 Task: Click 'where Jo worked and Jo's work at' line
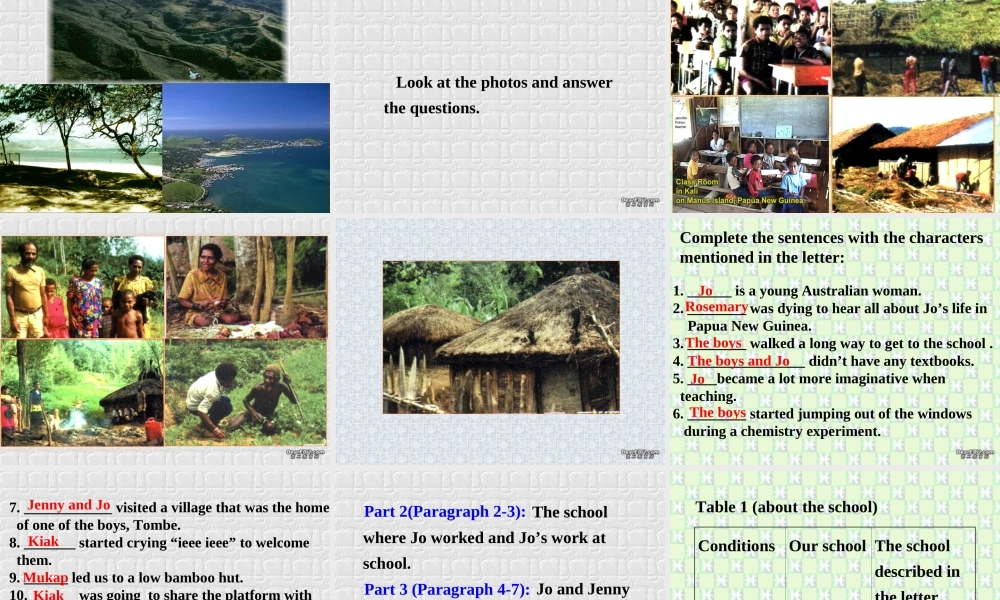pyautogui.click(x=484, y=538)
